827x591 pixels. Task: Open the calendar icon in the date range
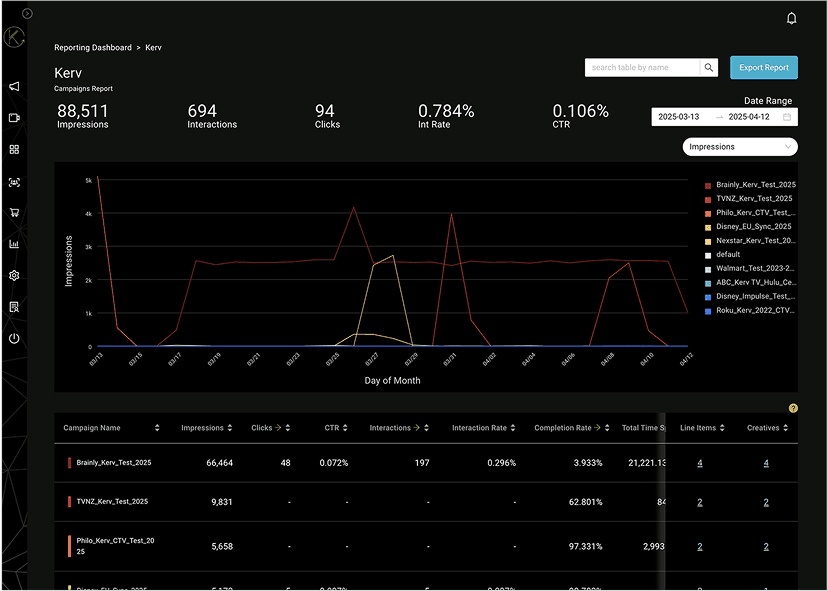[787, 117]
